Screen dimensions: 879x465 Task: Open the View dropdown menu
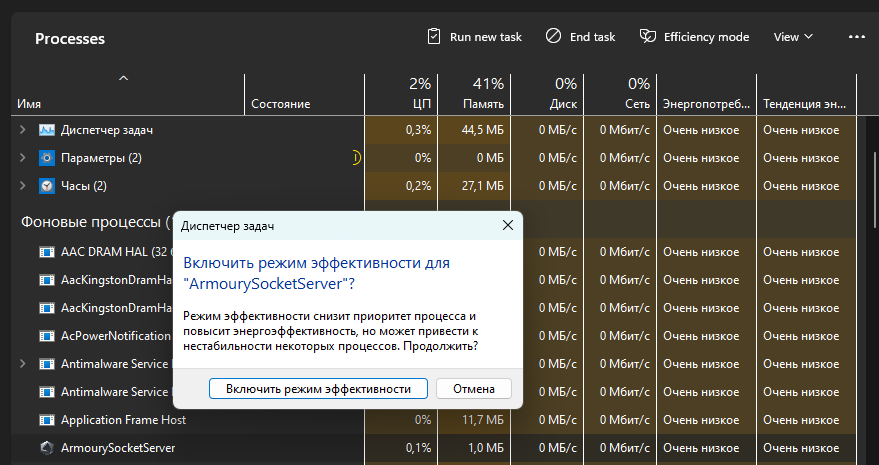click(793, 37)
